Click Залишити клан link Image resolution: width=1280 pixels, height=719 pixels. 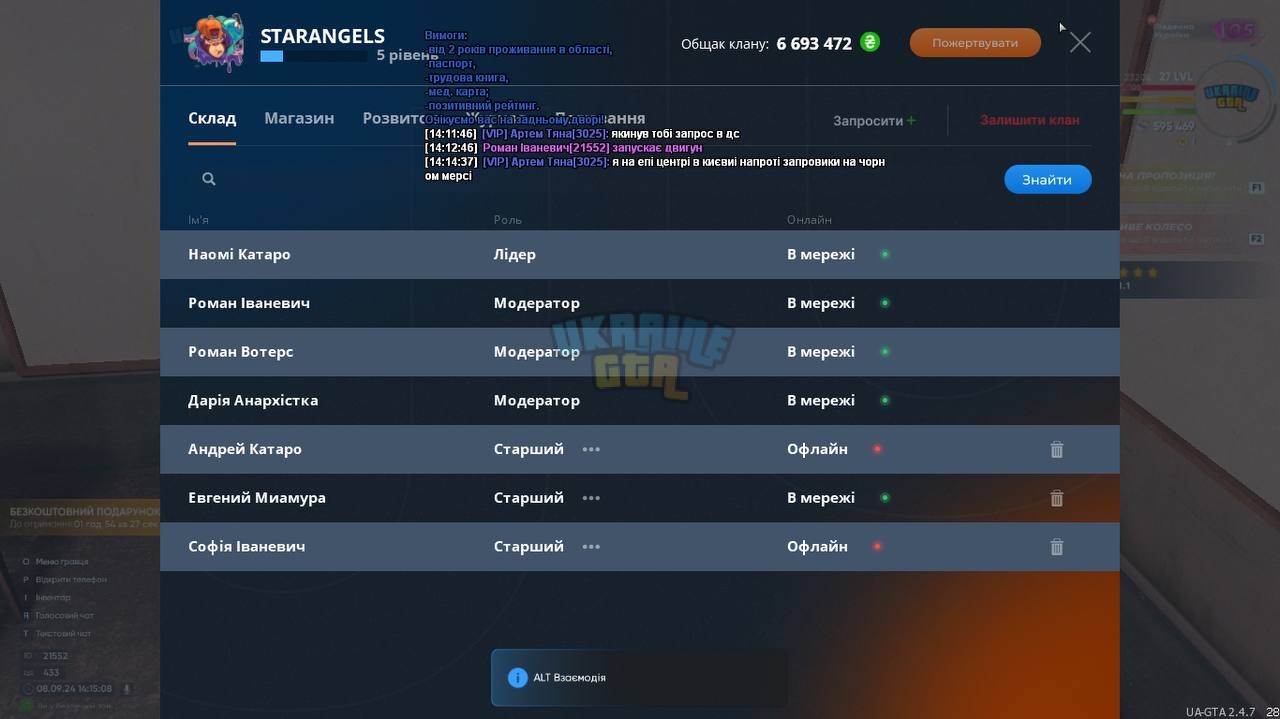pos(1030,120)
